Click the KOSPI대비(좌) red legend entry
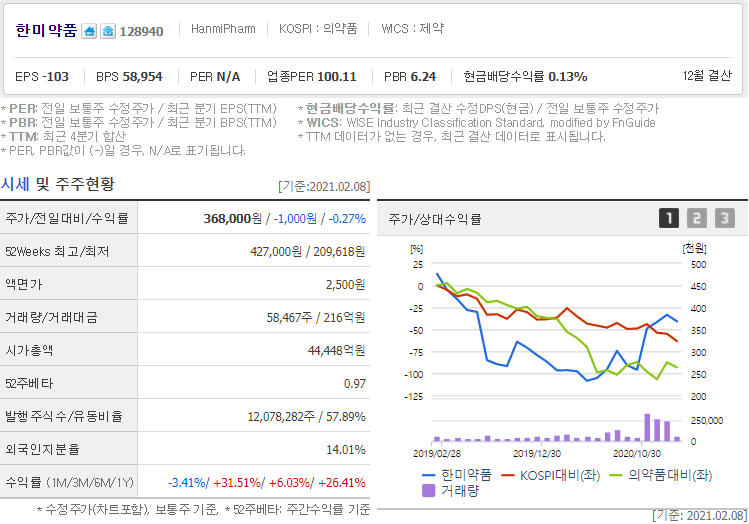749x524 pixels. 551,475
